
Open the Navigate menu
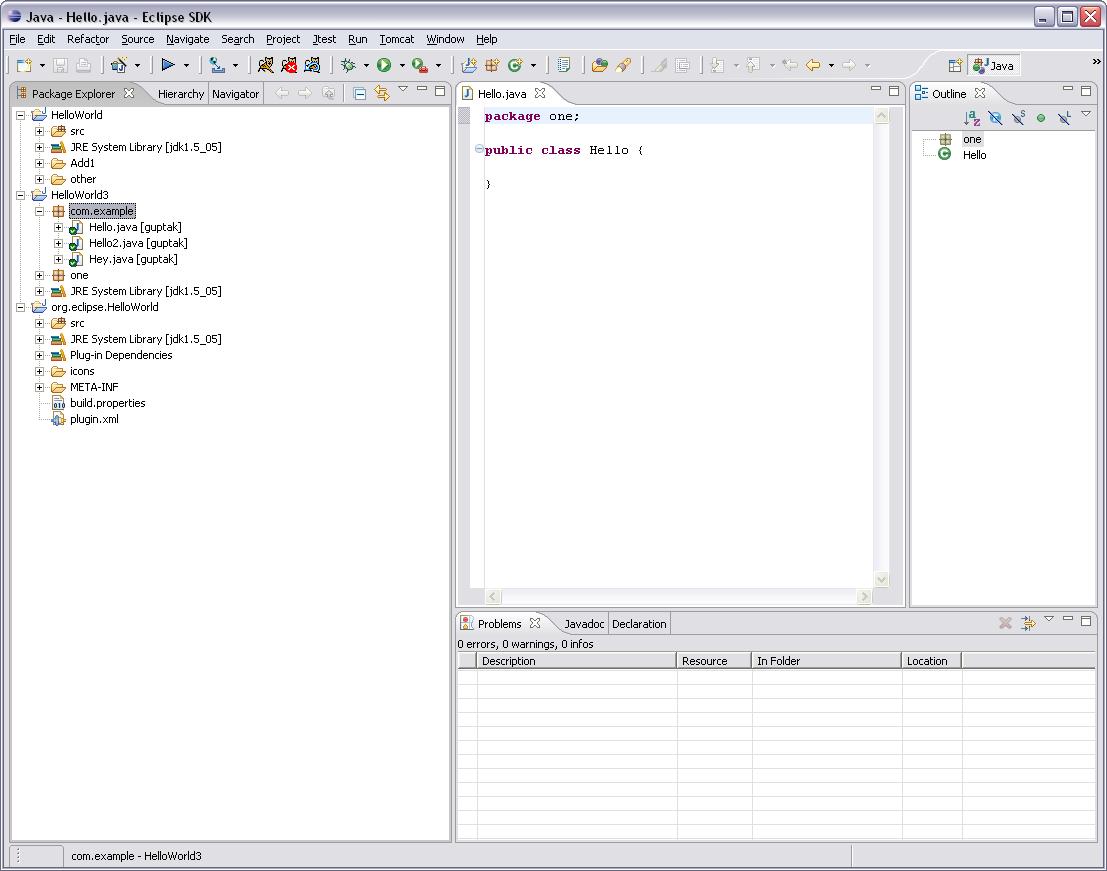pos(188,40)
